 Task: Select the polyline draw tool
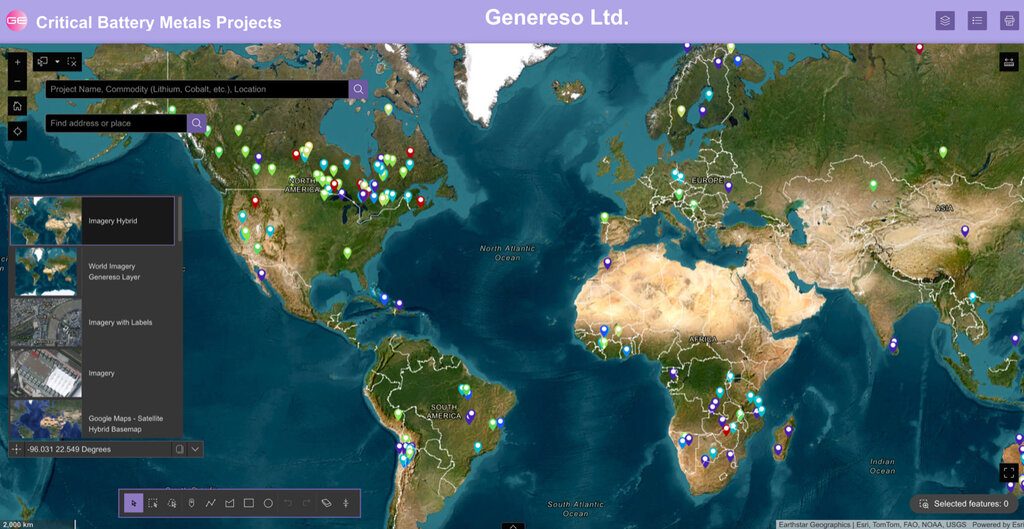(210, 503)
